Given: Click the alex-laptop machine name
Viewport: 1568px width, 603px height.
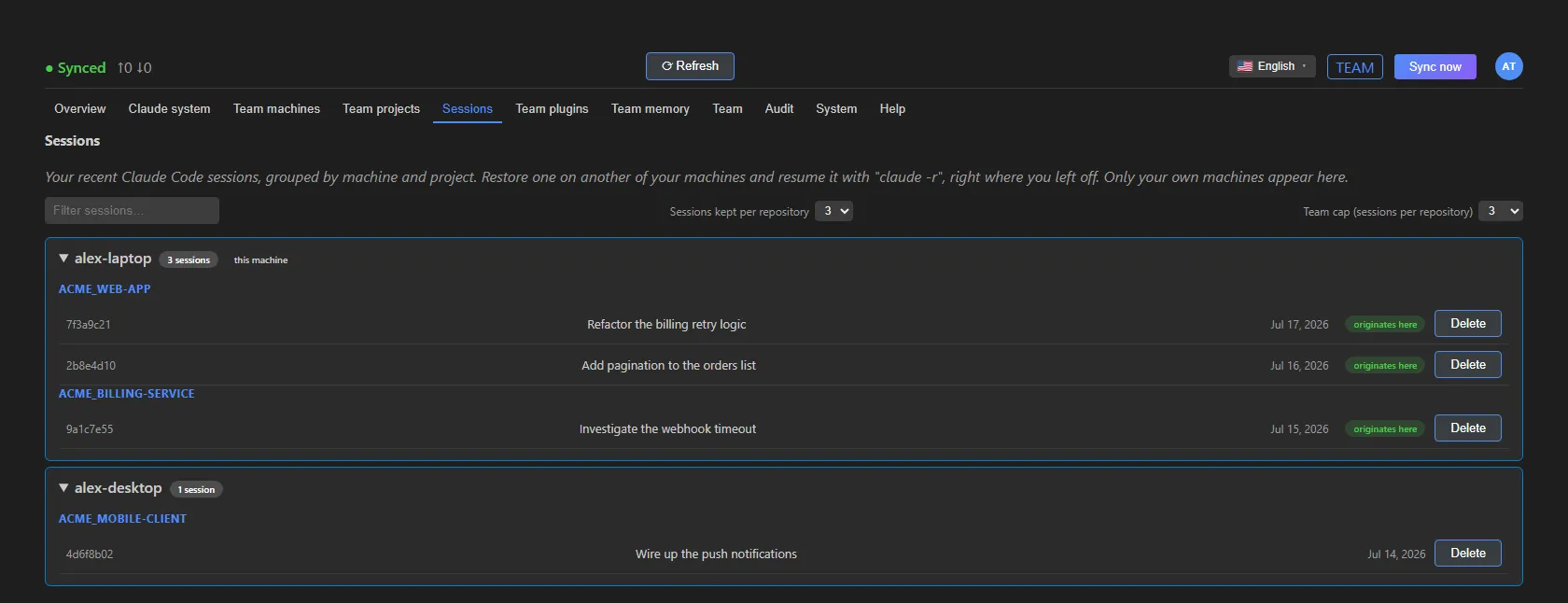Looking at the screenshot, I should [x=113, y=259].
